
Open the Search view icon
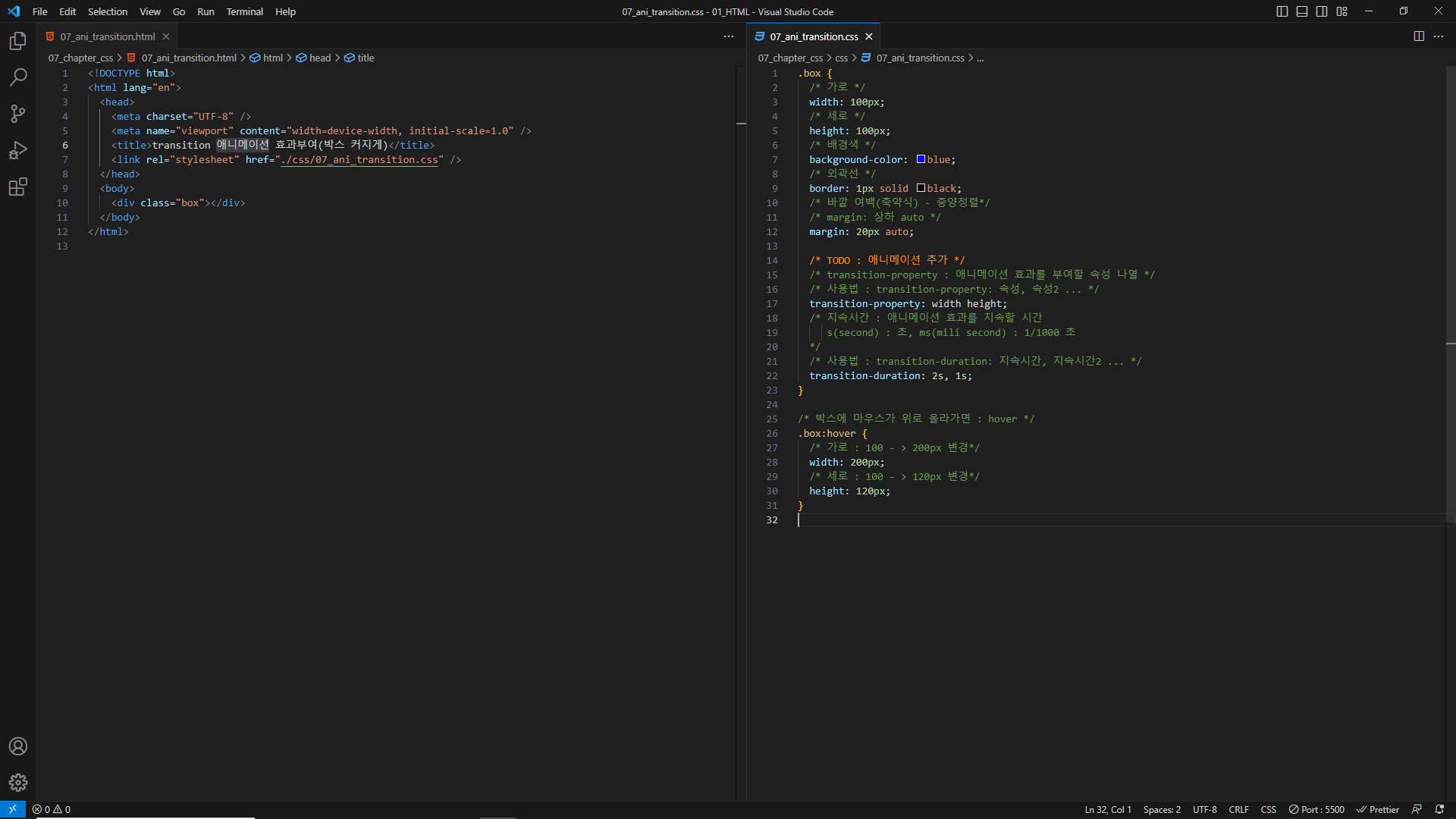pyautogui.click(x=18, y=77)
